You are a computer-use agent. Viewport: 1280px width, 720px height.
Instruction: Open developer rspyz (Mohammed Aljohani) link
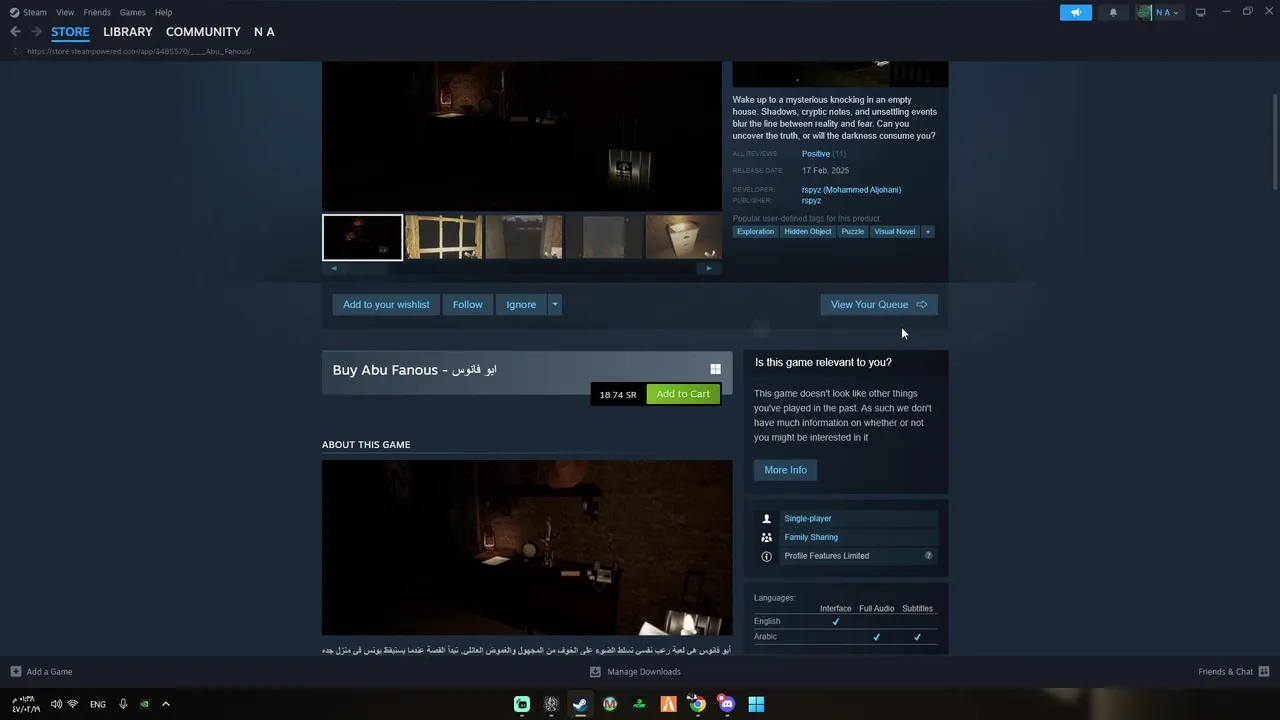[x=851, y=190]
